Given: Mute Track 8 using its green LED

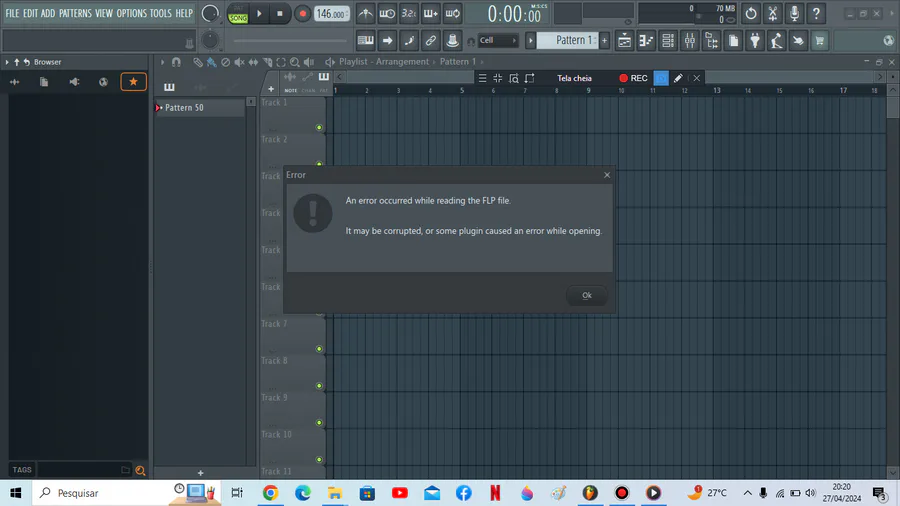Looking at the screenshot, I should 319,386.
